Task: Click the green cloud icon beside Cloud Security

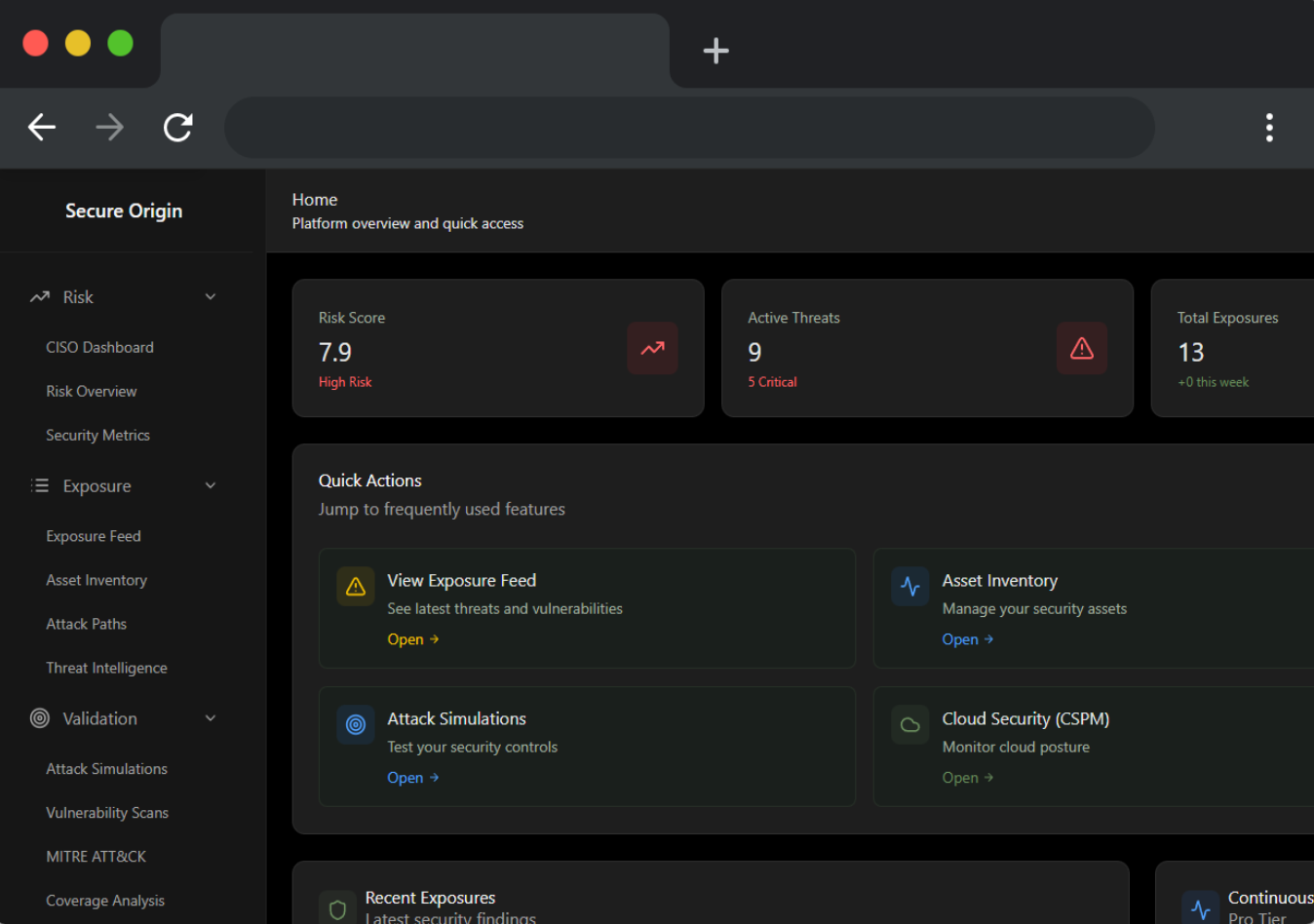Action: click(x=909, y=724)
